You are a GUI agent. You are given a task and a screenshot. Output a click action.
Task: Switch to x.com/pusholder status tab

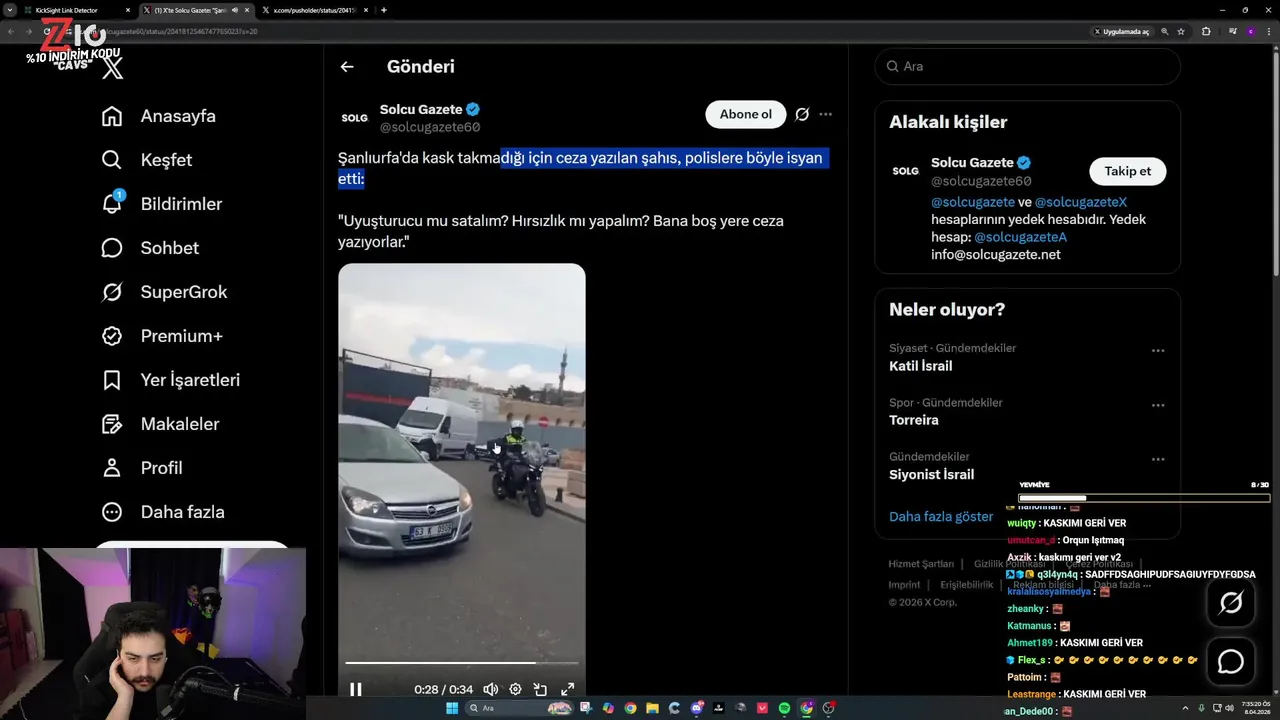tap(318, 10)
